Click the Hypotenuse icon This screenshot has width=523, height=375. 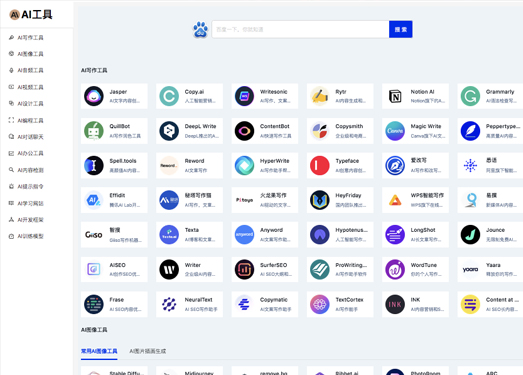(x=320, y=235)
